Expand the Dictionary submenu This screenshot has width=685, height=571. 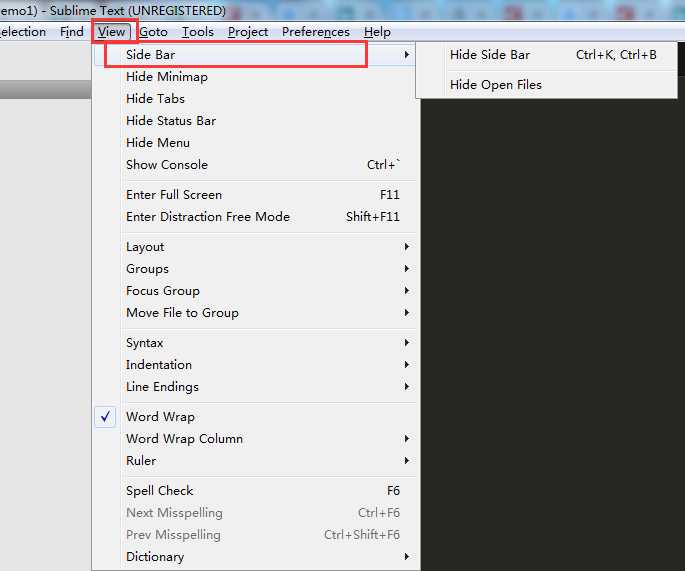tap(255, 557)
